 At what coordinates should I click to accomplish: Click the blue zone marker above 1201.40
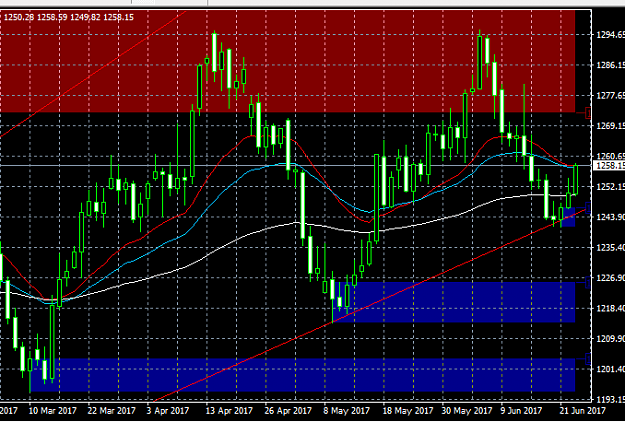[x=588, y=359]
